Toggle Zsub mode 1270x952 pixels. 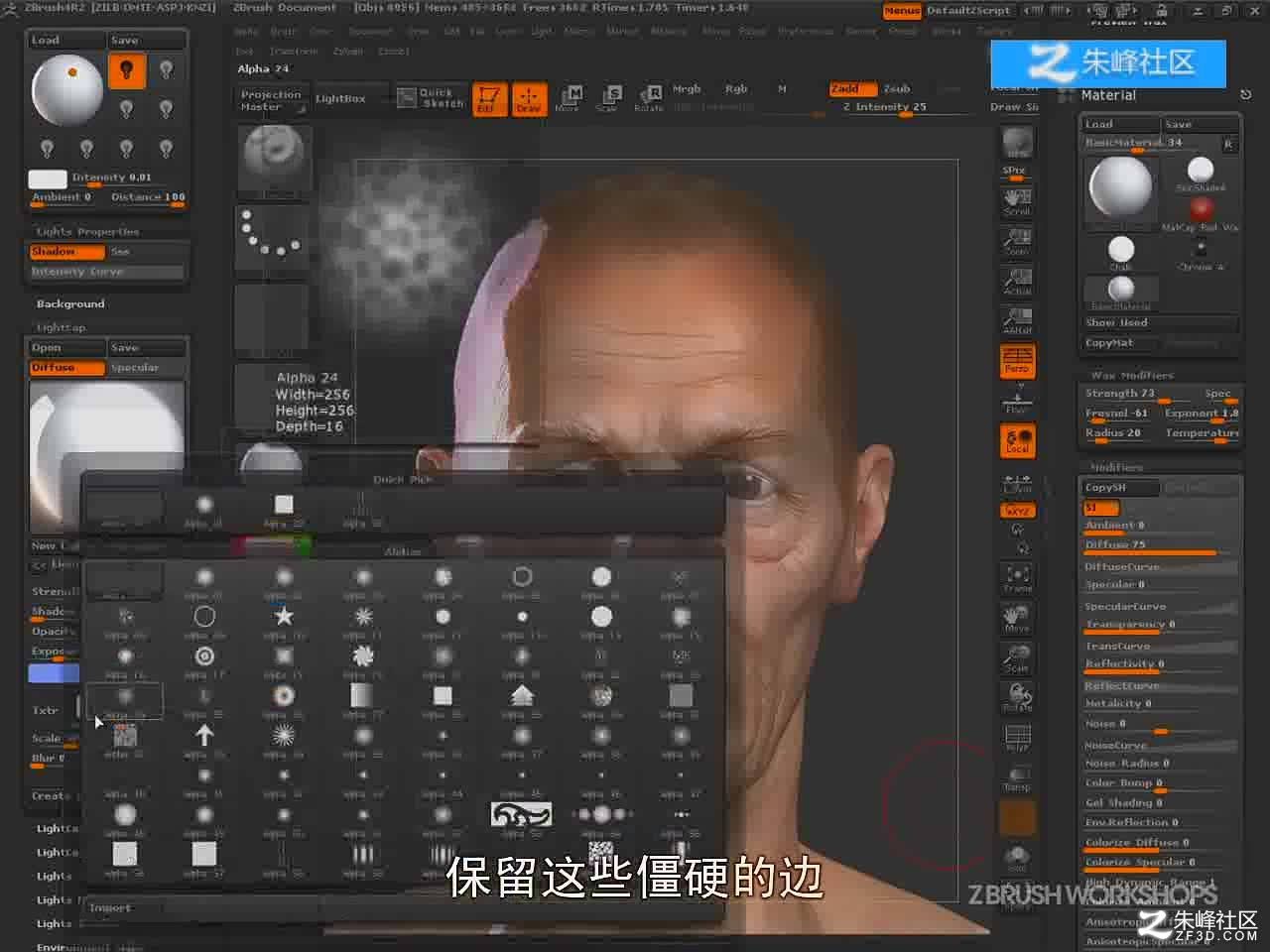897,89
